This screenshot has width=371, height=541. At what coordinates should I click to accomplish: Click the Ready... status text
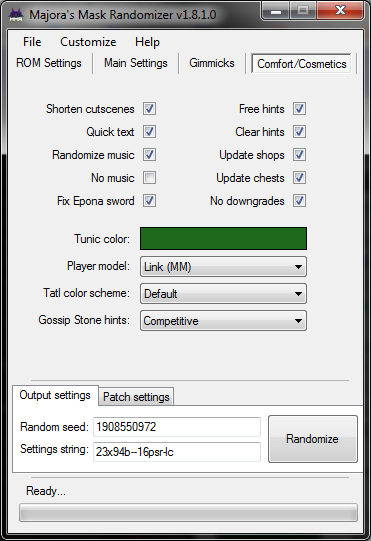46,491
